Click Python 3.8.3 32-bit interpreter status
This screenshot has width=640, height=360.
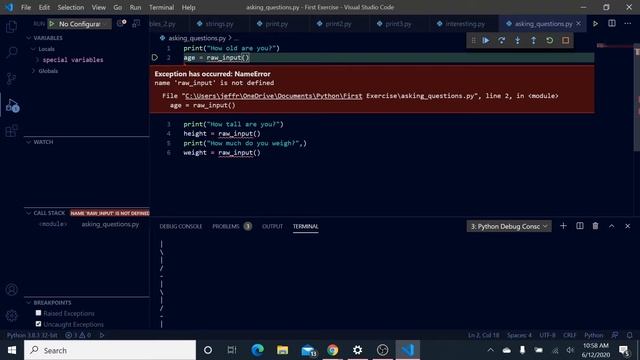coord(32,335)
